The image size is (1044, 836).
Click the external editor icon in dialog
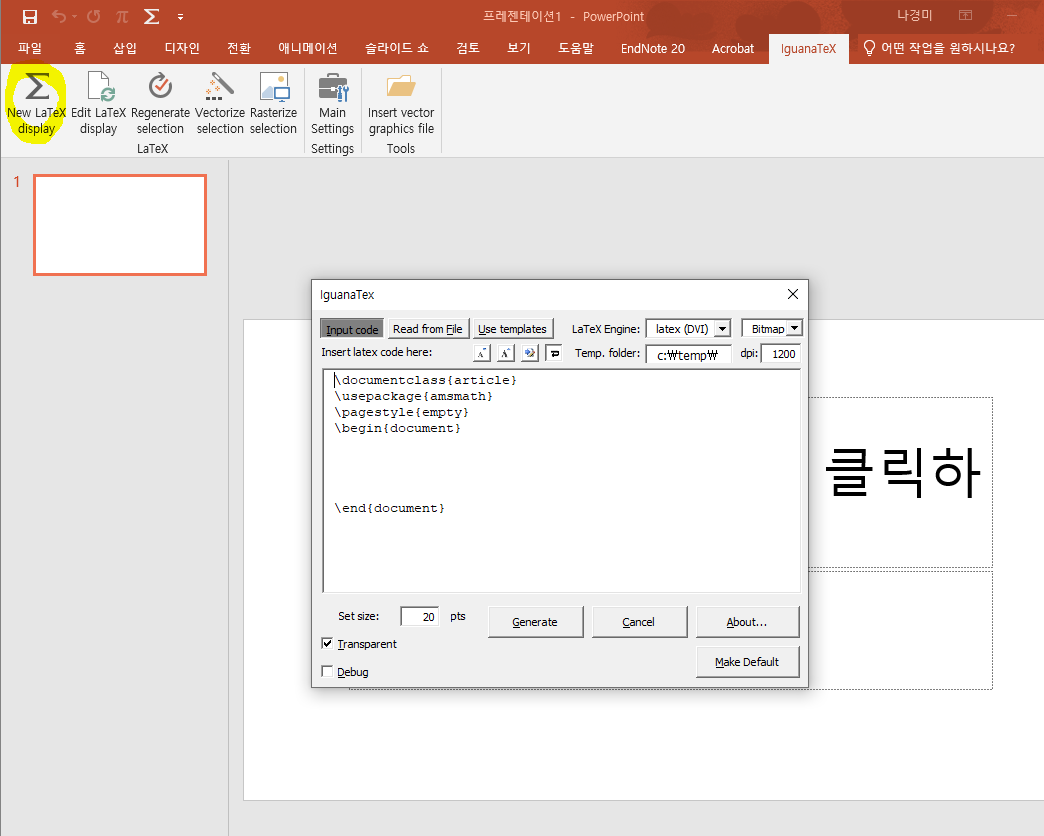point(530,353)
